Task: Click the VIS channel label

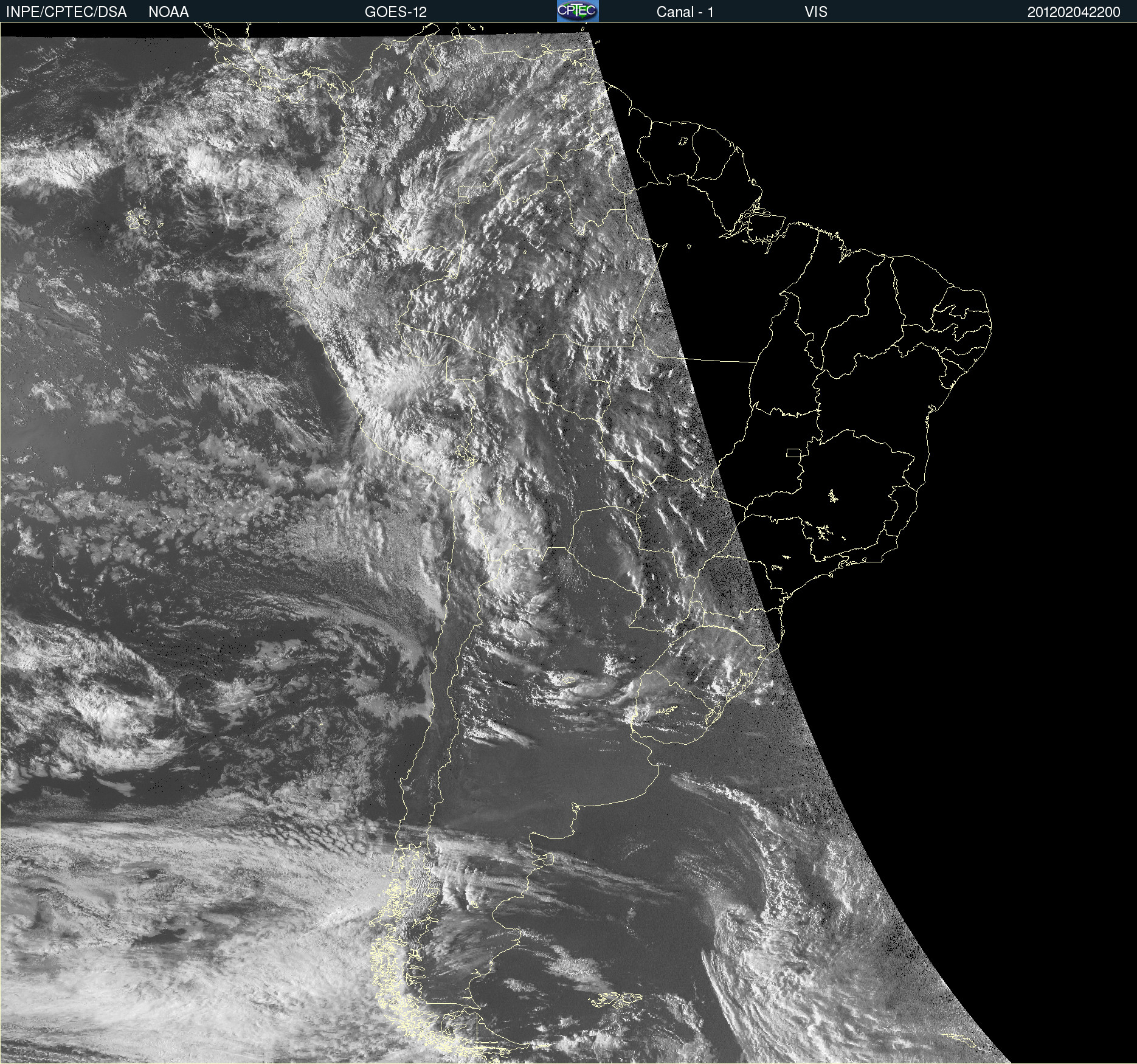Action: point(816,12)
